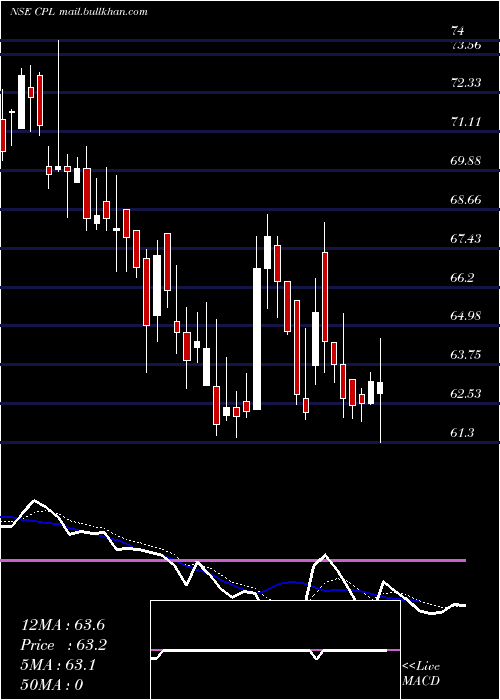The width and height of the screenshot is (500, 700).
Task: Select the 74 price axis label
Action: 458,31
